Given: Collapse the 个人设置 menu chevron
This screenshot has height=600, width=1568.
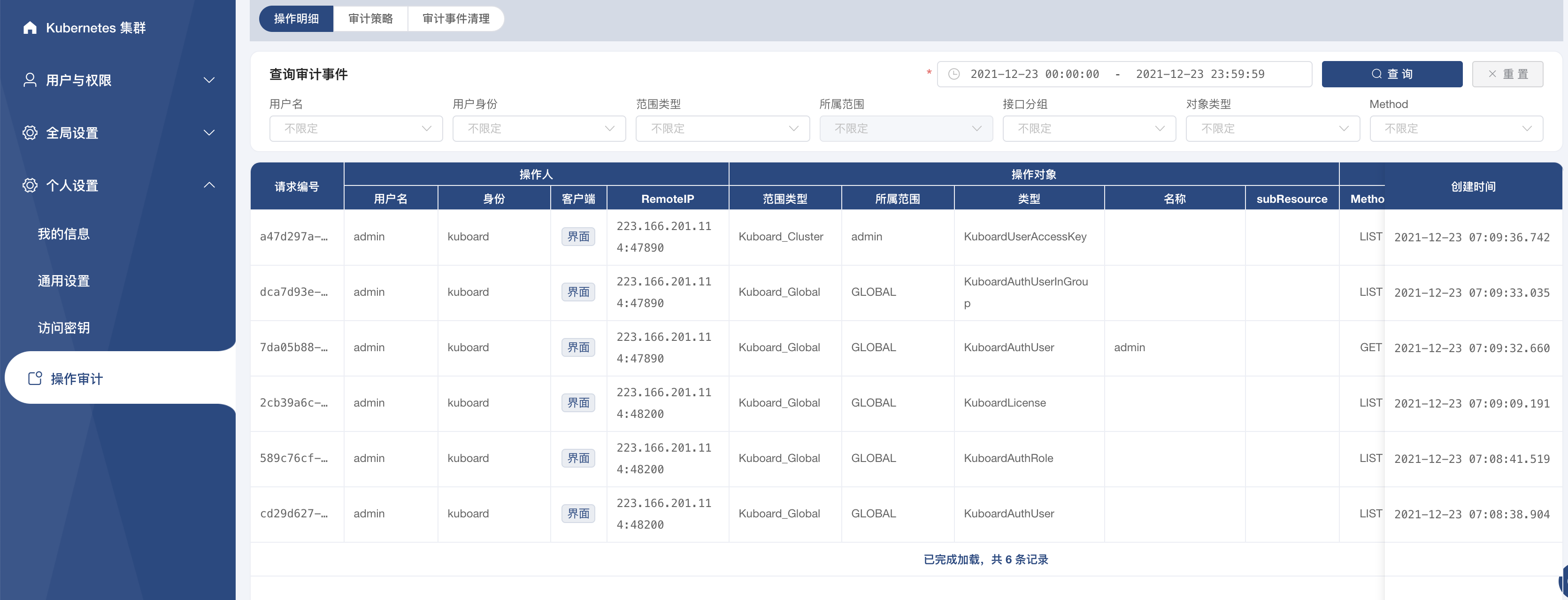Looking at the screenshot, I should [x=209, y=185].
